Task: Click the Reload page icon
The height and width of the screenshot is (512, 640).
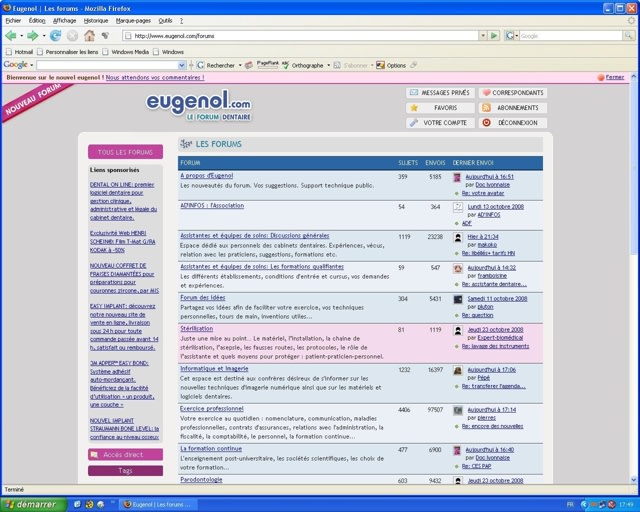Action: 56,35
